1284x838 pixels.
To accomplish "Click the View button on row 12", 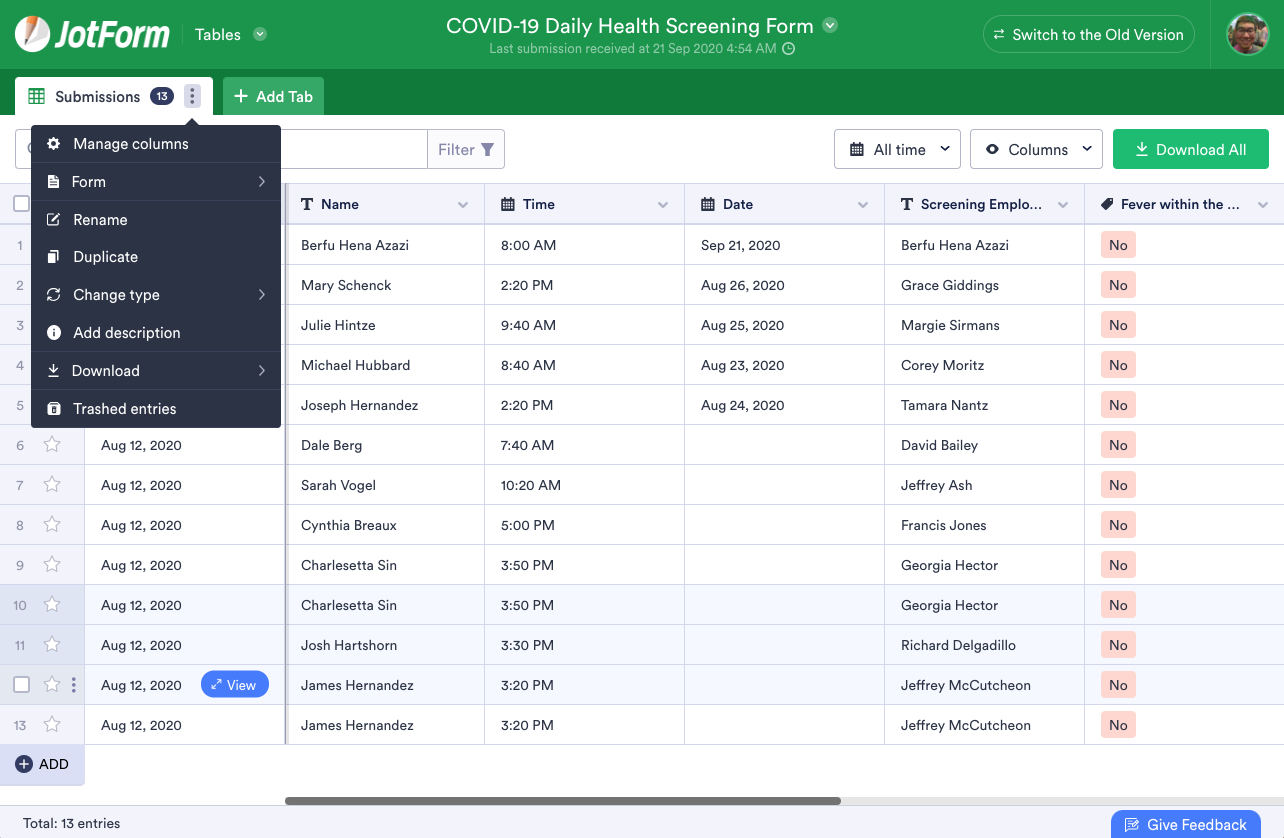I will pyautogui.click(x=235, y=685).
